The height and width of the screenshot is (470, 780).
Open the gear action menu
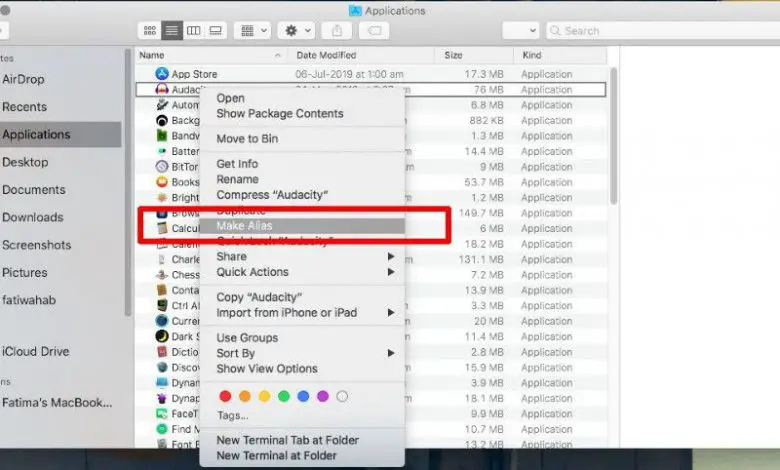pyautogui.click(x=296, y=31)
